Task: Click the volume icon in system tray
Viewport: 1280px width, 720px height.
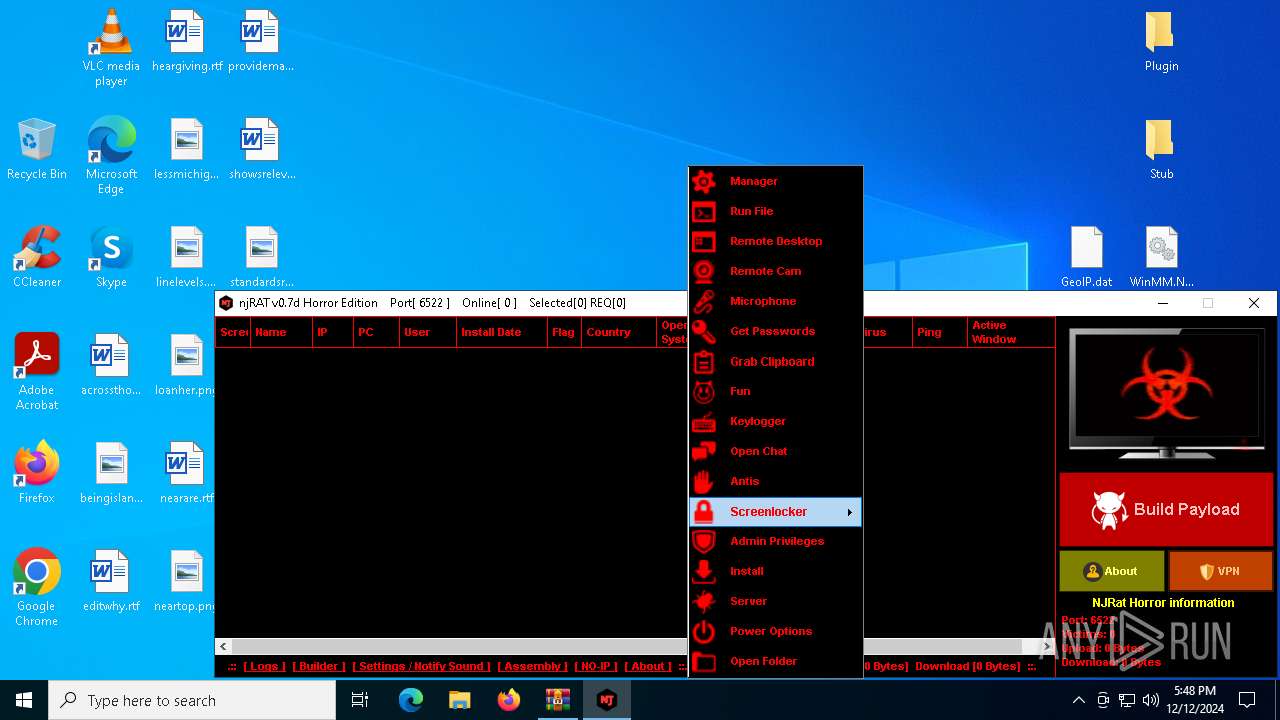Action: pyautogui.click(x=1151, y=700)
